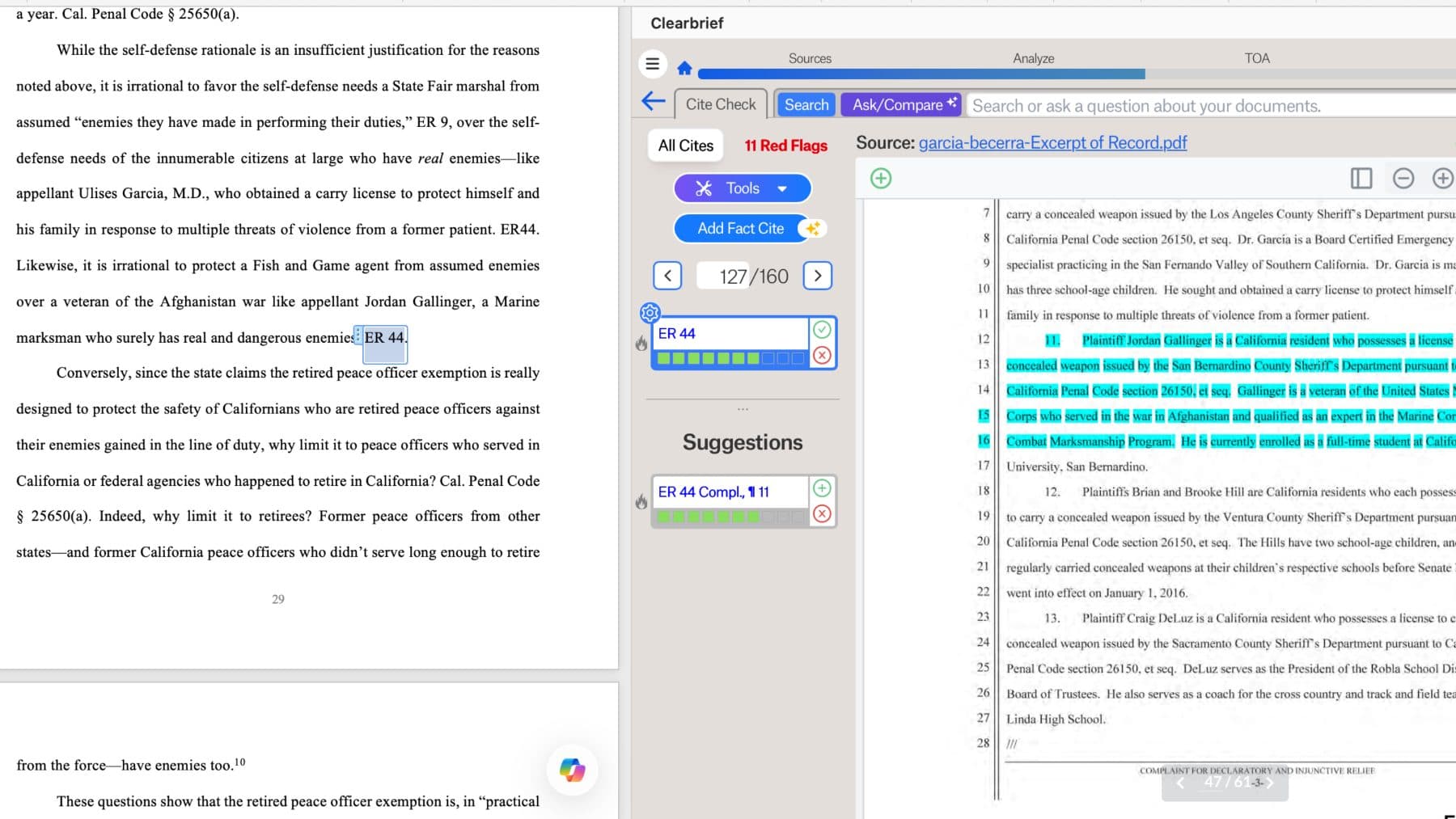The image size is (1456, 819).
Task: Reject the ER 44 cite with red X
Action: click(x=822, y=356)
